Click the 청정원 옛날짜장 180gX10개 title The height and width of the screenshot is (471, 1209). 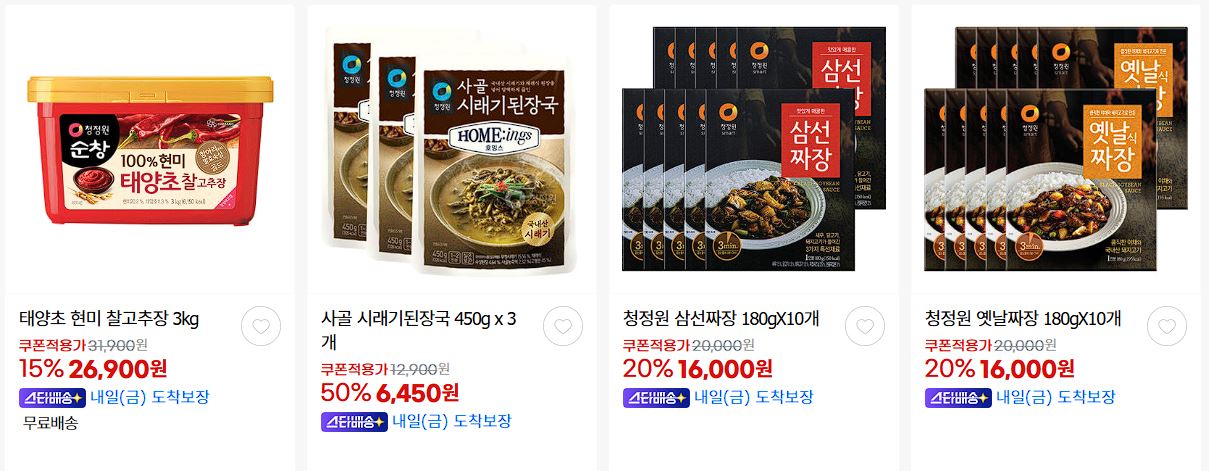point(1024,320)
